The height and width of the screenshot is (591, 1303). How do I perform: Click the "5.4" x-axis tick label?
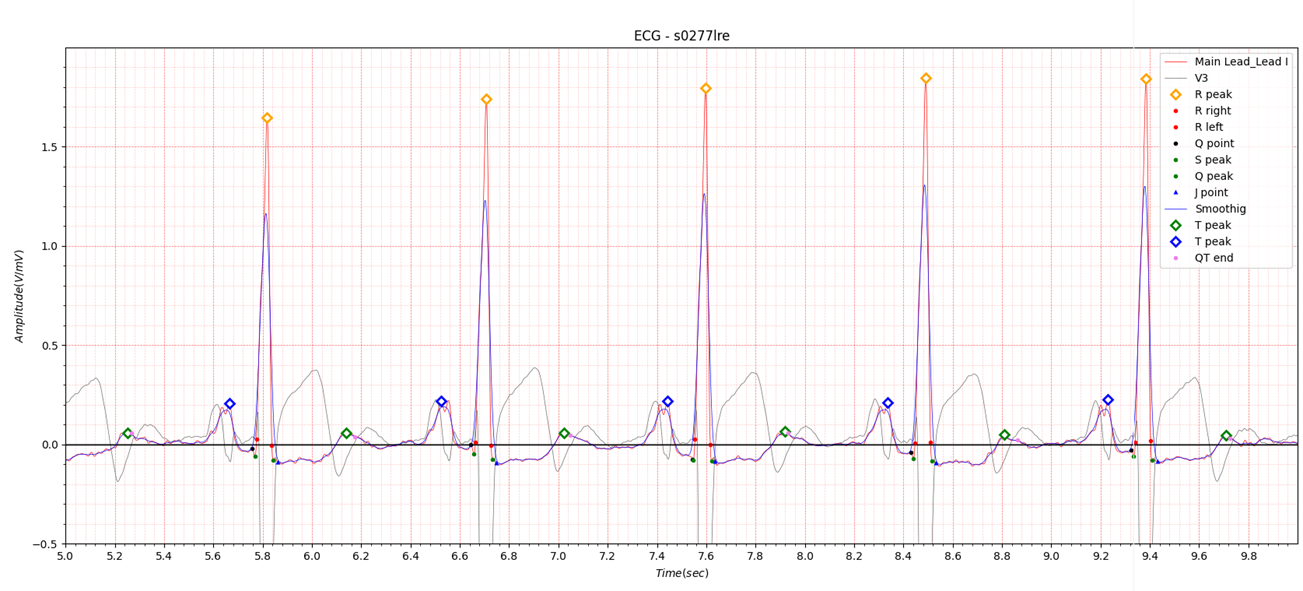point(164,555)
